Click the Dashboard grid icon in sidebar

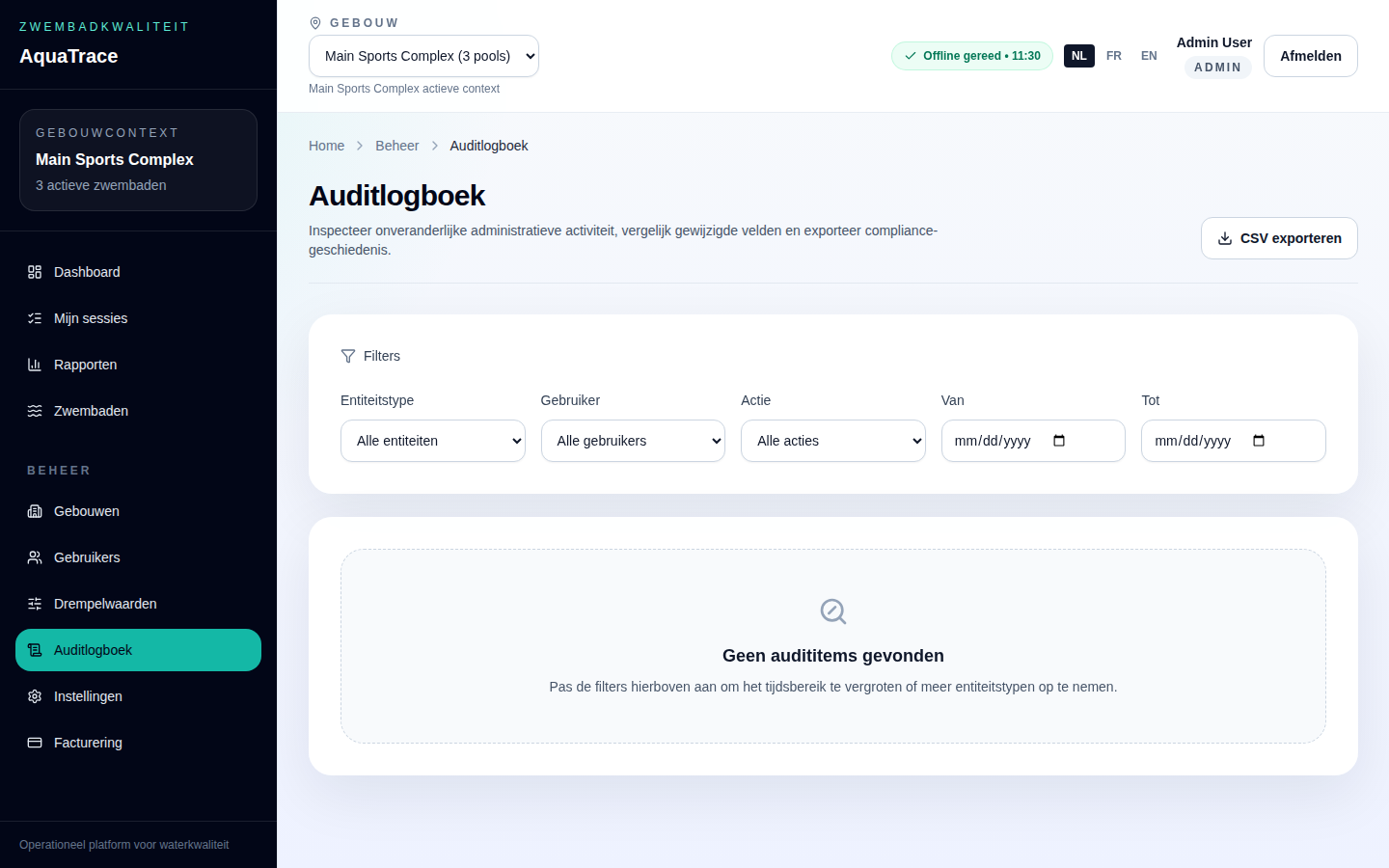pos(35,272)
